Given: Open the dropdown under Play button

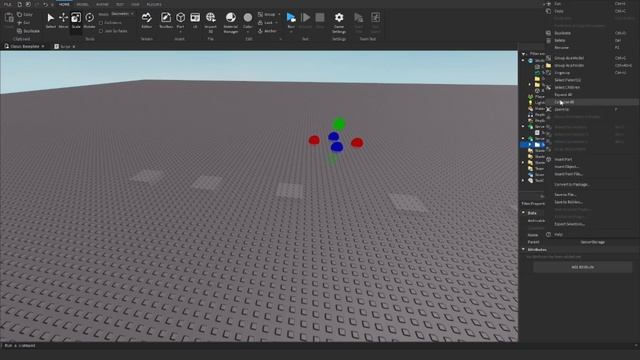Looking at the screenshot, I should click(291, 31).
